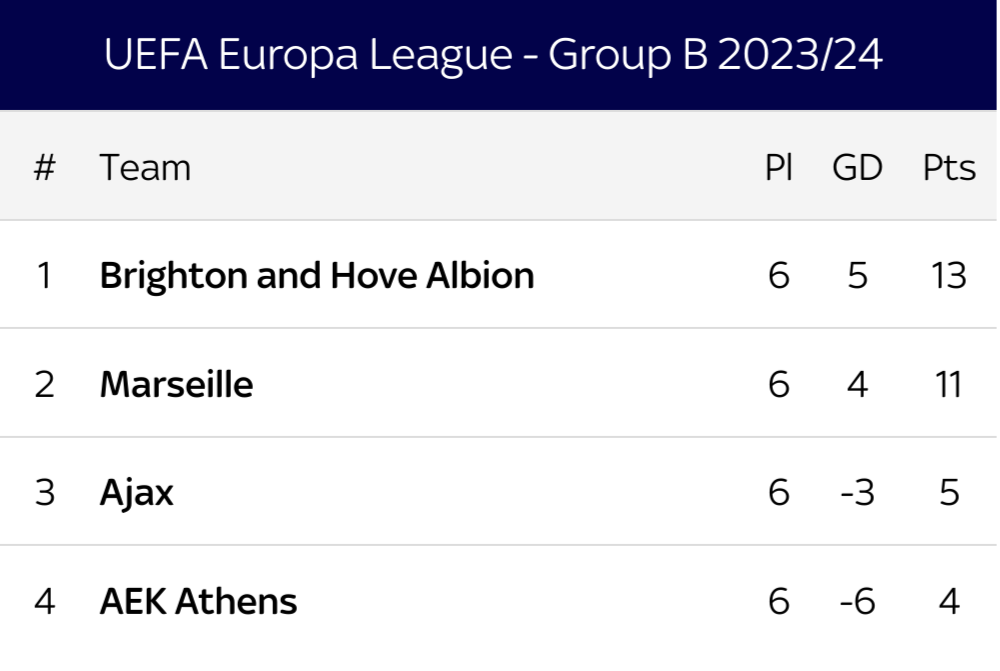The image size is (1000, 671).
Task: Click the Pts column header
Action: [x=949, y=168]
